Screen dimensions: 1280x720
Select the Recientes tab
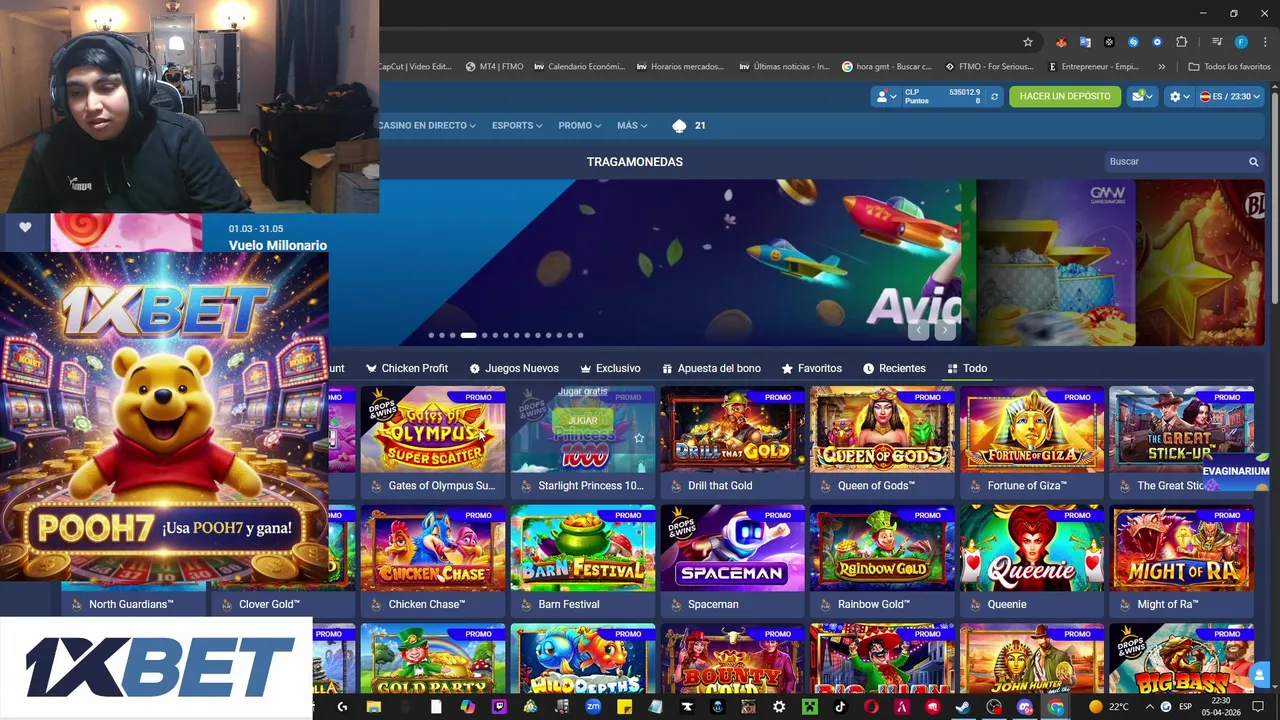894,368
